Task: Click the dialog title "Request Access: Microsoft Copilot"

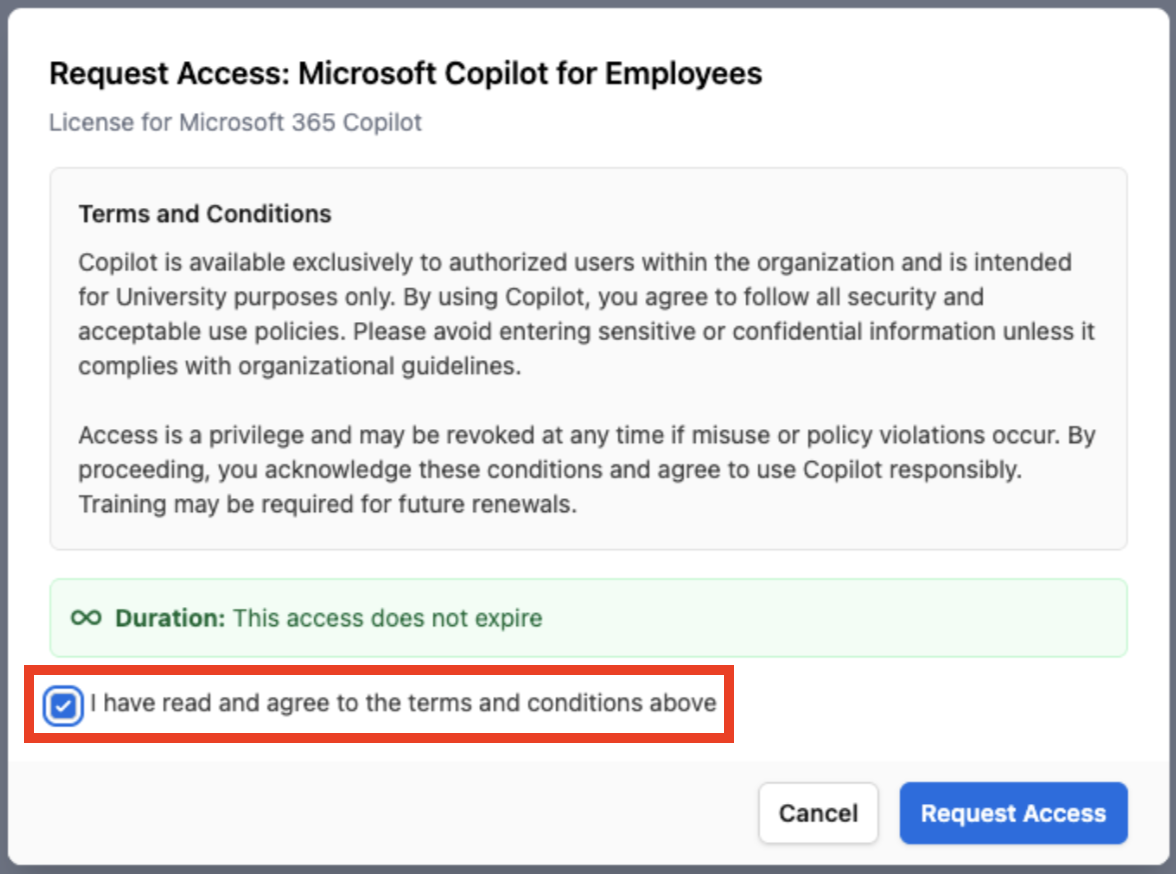Action: click(405, 73)
